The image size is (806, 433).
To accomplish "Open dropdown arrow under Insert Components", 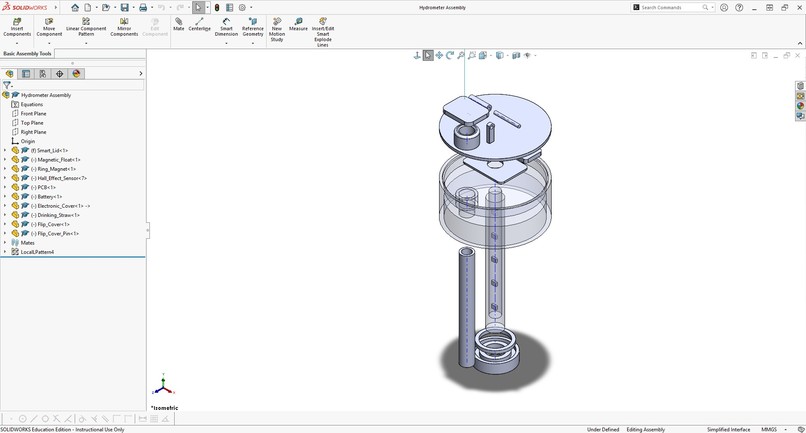I will [17, 43].
